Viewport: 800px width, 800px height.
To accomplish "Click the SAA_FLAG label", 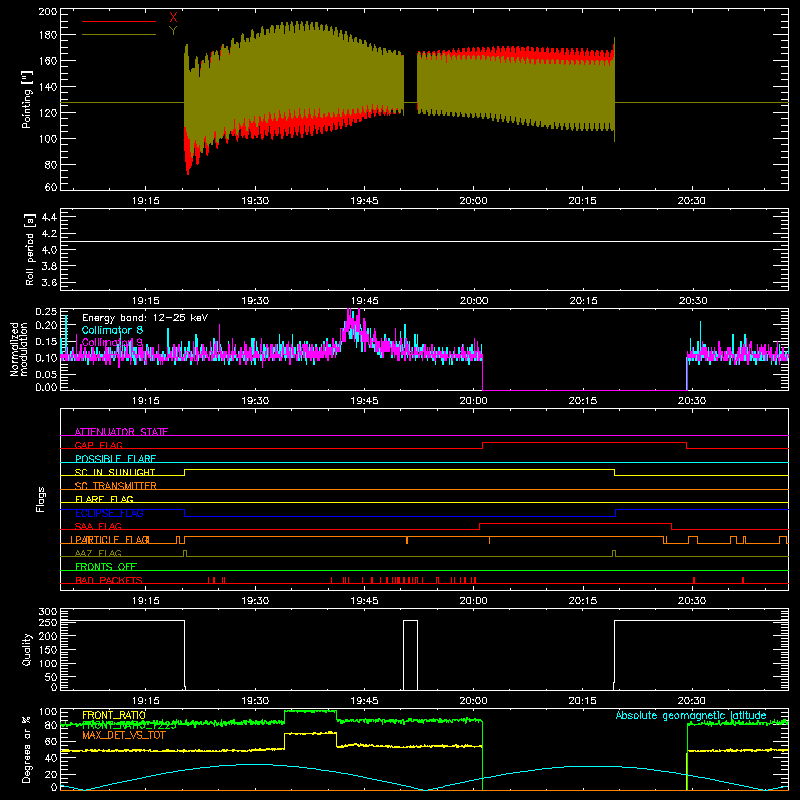I will pyautogui.click(x=98, y=526).
